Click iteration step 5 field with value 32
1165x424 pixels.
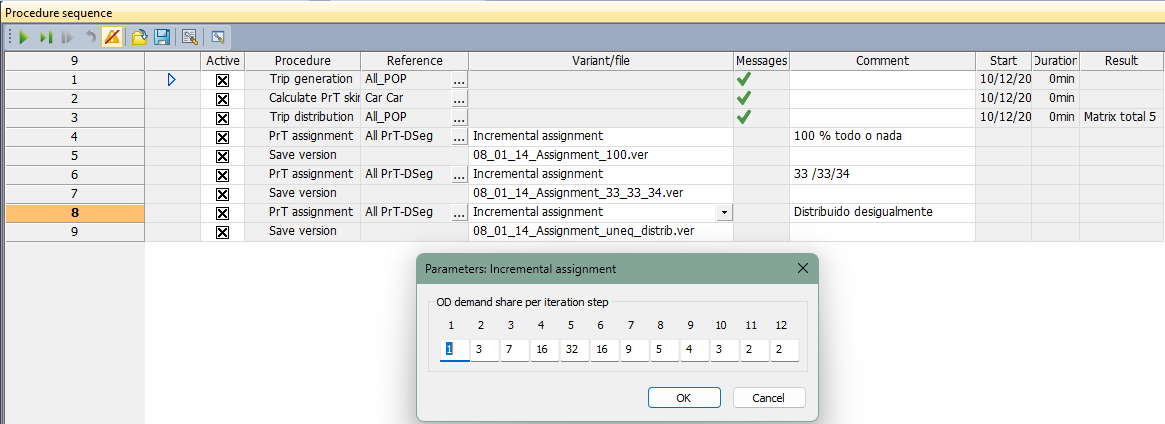coord(574,350)
